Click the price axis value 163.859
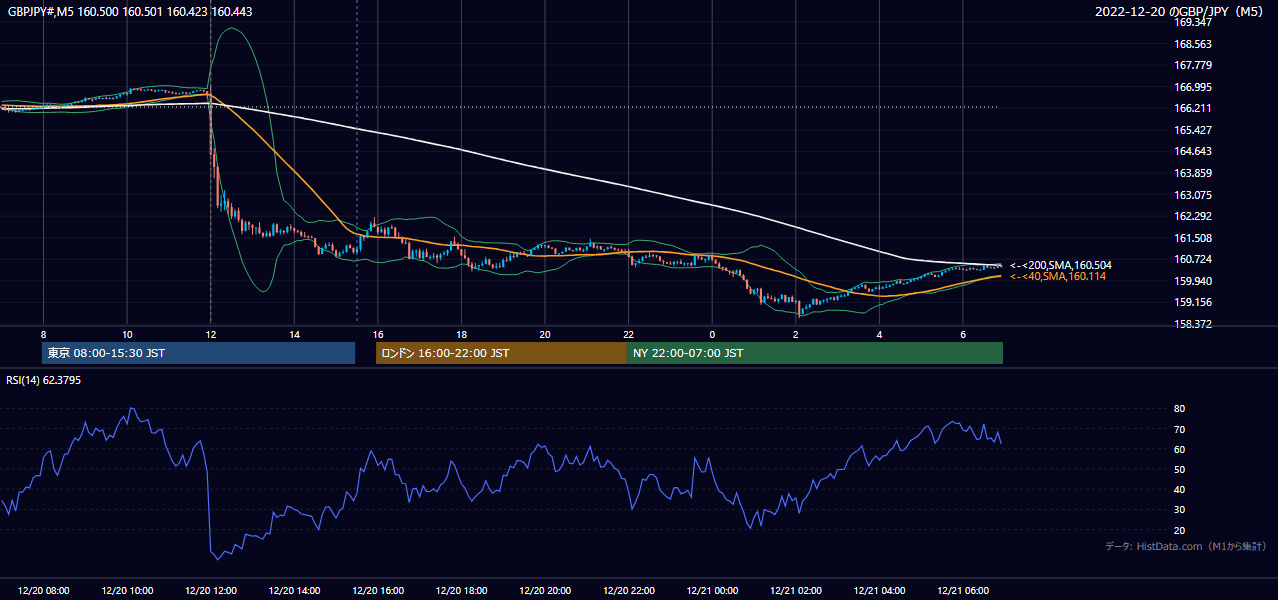Viewport: 1278px width, 600px height. point(1193,173)
